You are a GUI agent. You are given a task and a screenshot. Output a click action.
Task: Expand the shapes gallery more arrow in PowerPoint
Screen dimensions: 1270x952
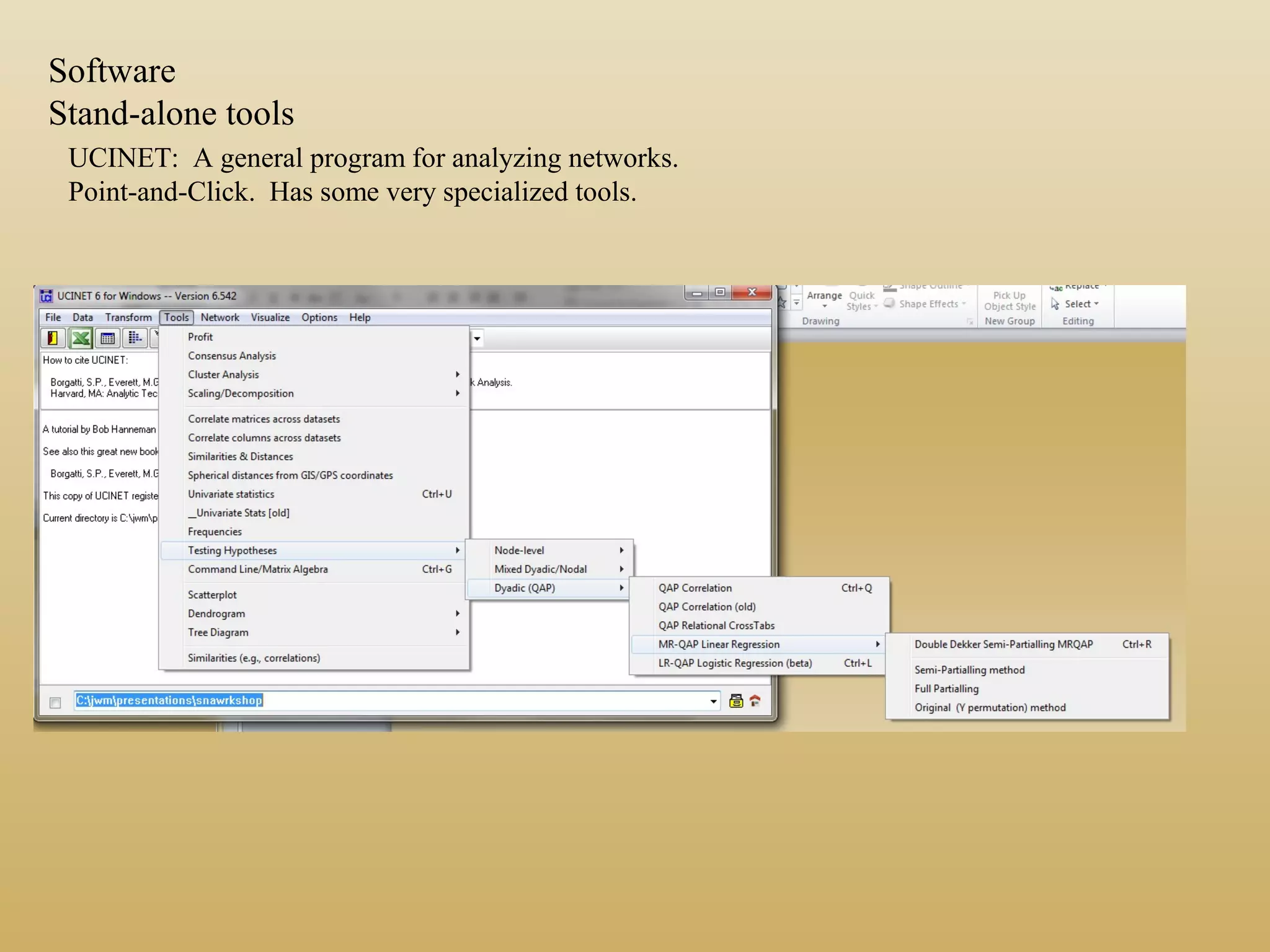coord(797,304)
